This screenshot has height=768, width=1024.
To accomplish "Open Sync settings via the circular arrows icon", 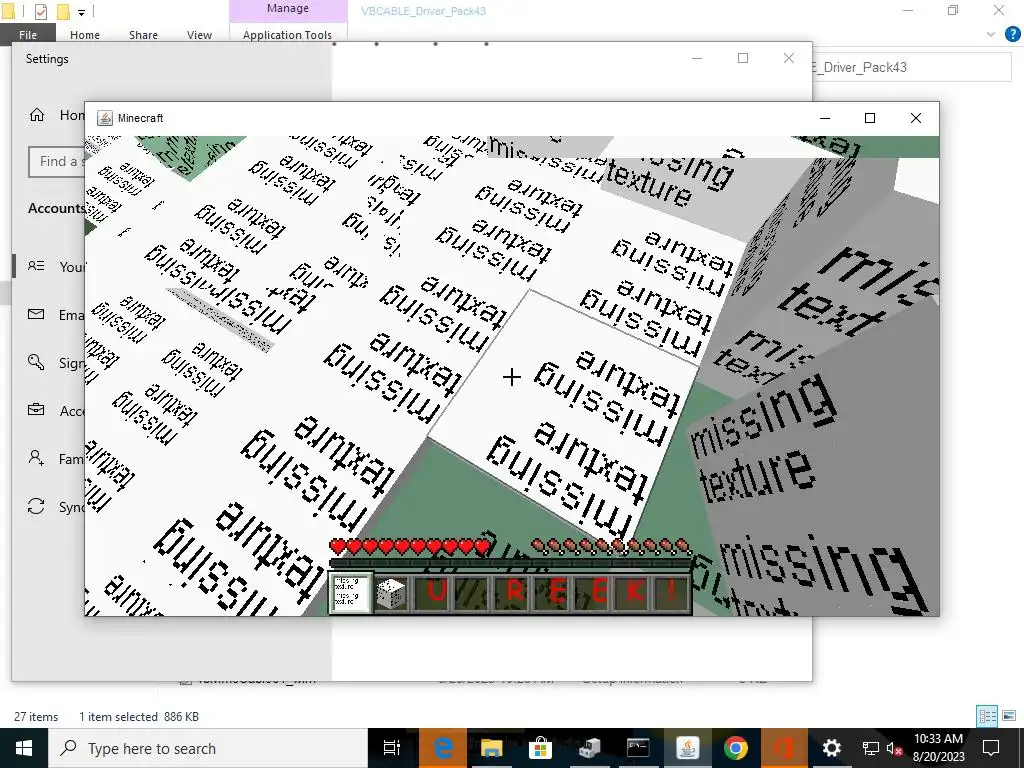I will [x=36, y=507].
